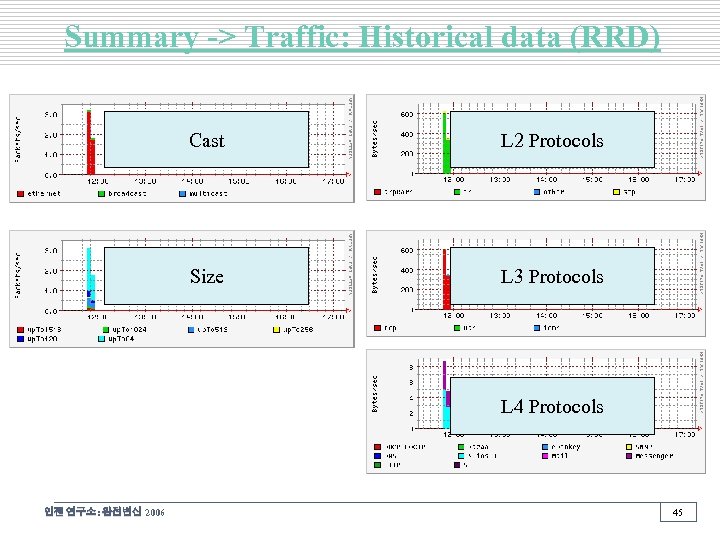
Task: Click blue 'other' legend swatch in L2 chart
Action: 537,192
